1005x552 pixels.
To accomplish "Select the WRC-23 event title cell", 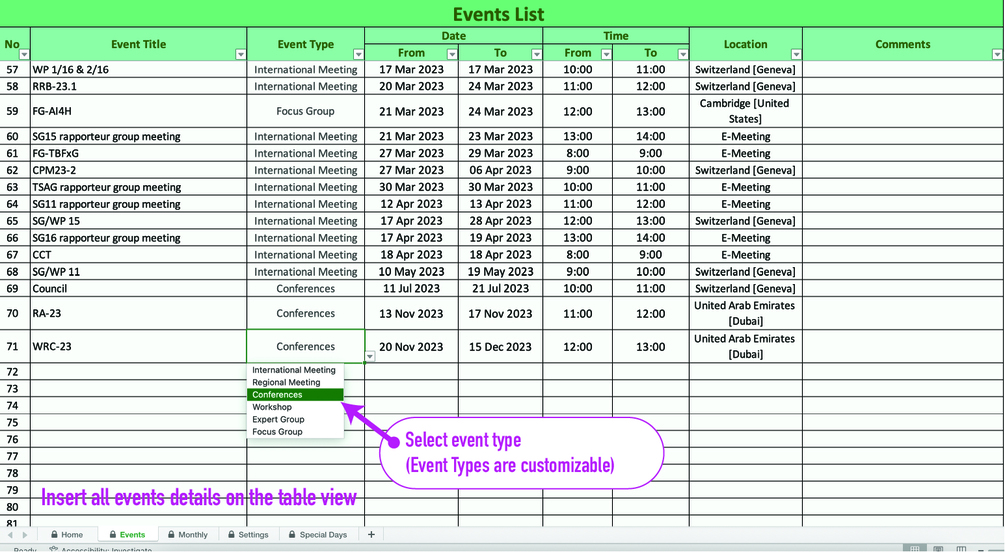I will (138, 346).
